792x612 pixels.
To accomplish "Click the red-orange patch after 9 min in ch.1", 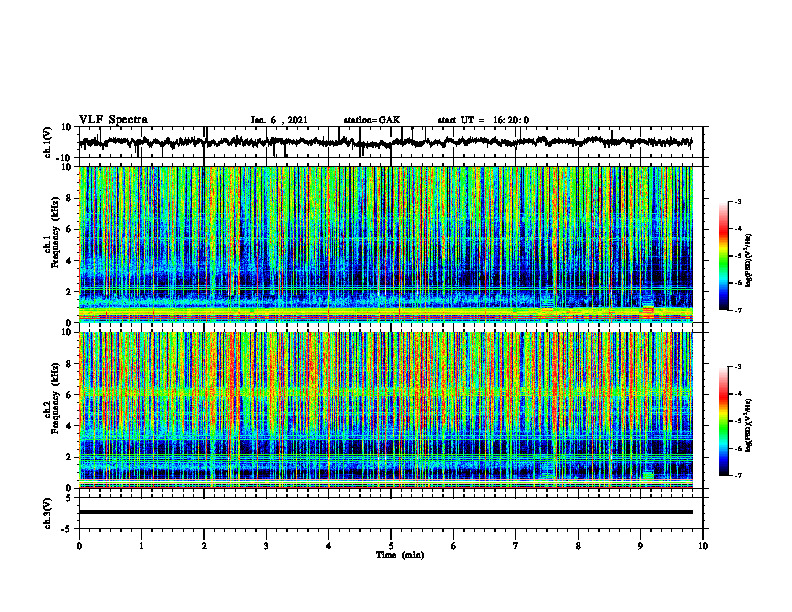I will (x=648, y=311).
